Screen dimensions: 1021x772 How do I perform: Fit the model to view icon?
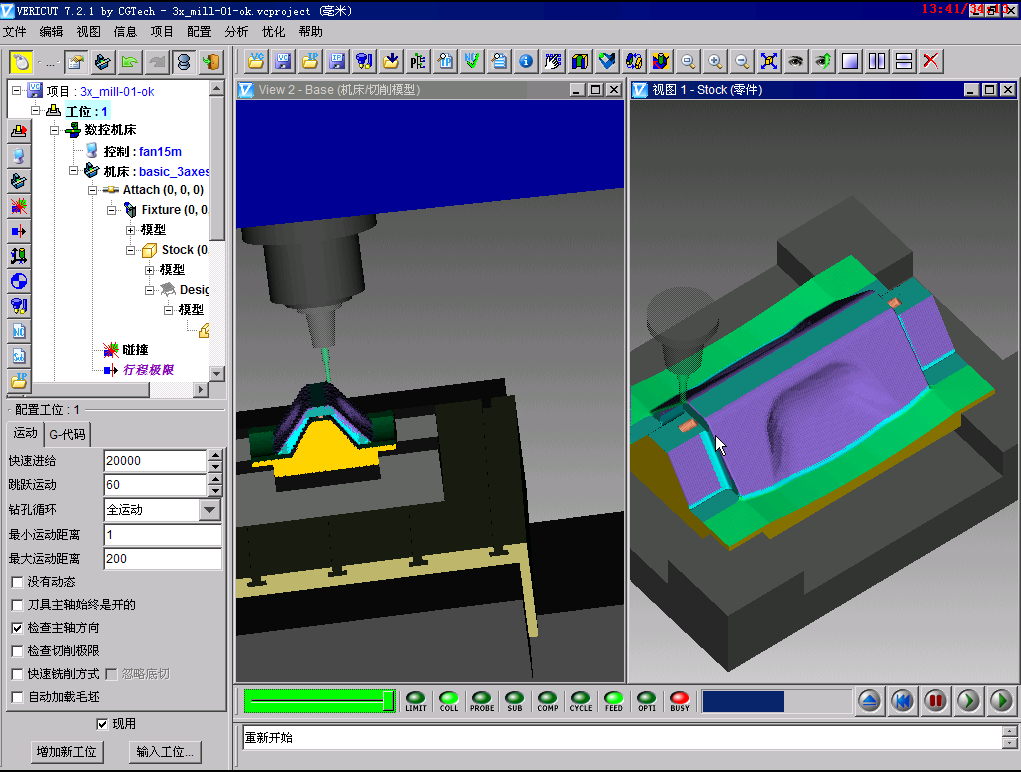[x=769, y=61]
